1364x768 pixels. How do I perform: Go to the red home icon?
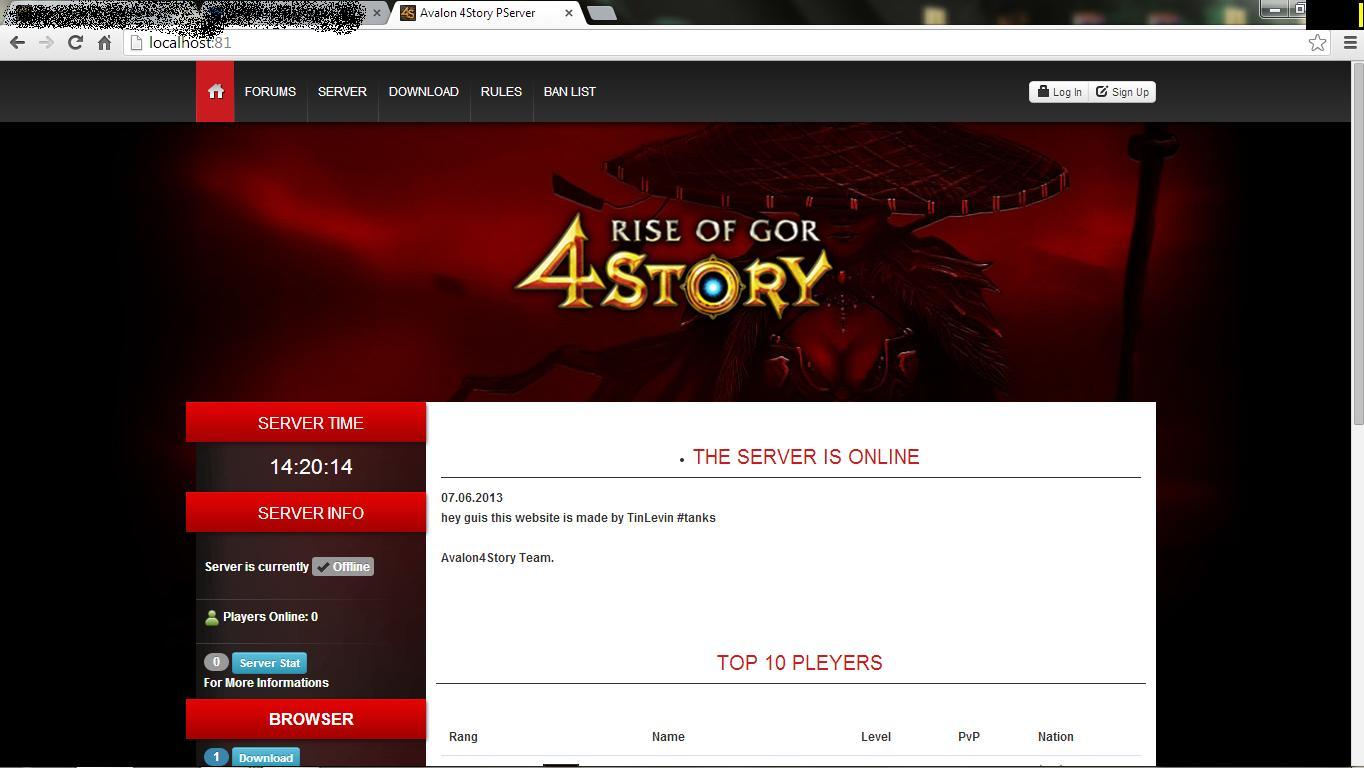215,91
